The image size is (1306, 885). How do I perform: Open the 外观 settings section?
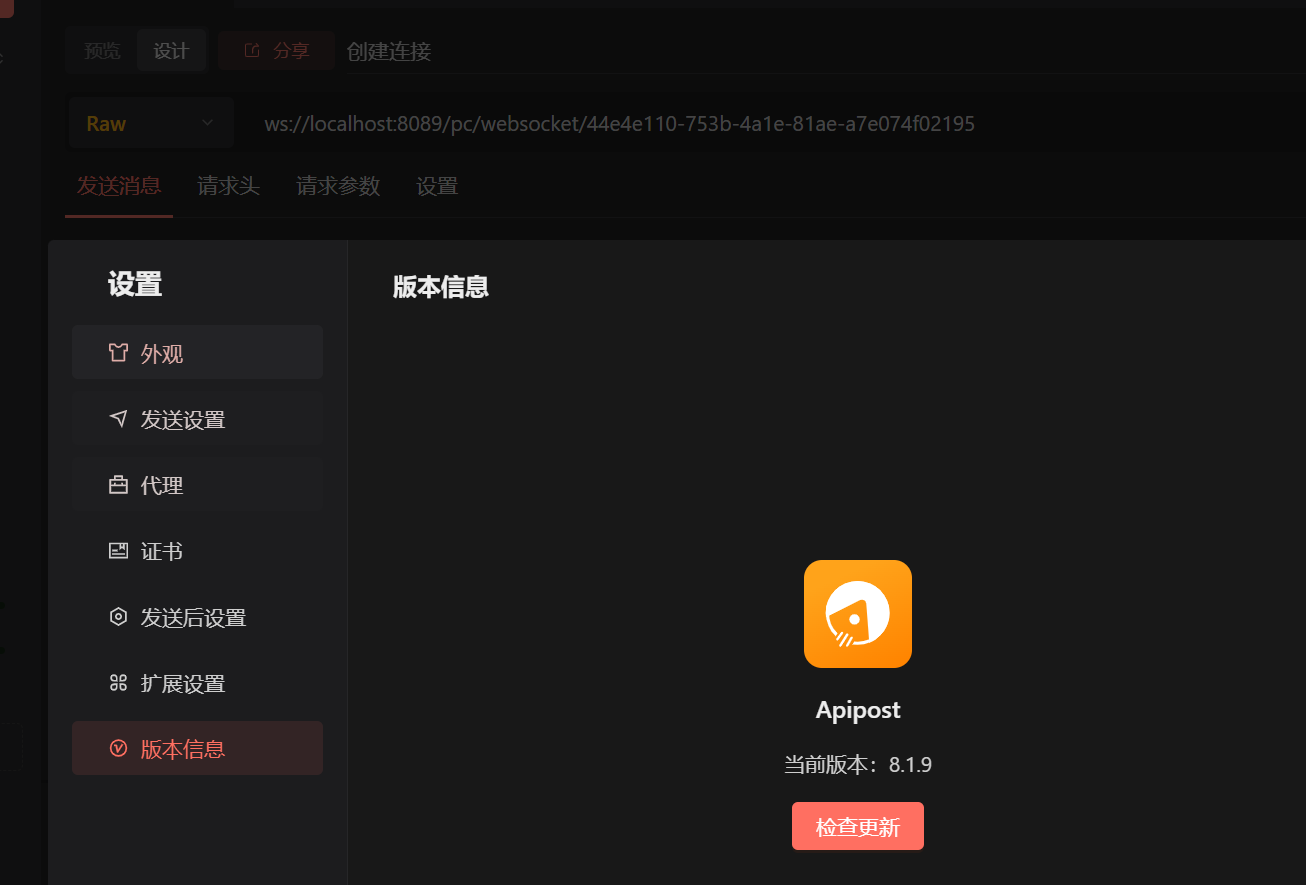pyautogui.click(x=197, y=352)
